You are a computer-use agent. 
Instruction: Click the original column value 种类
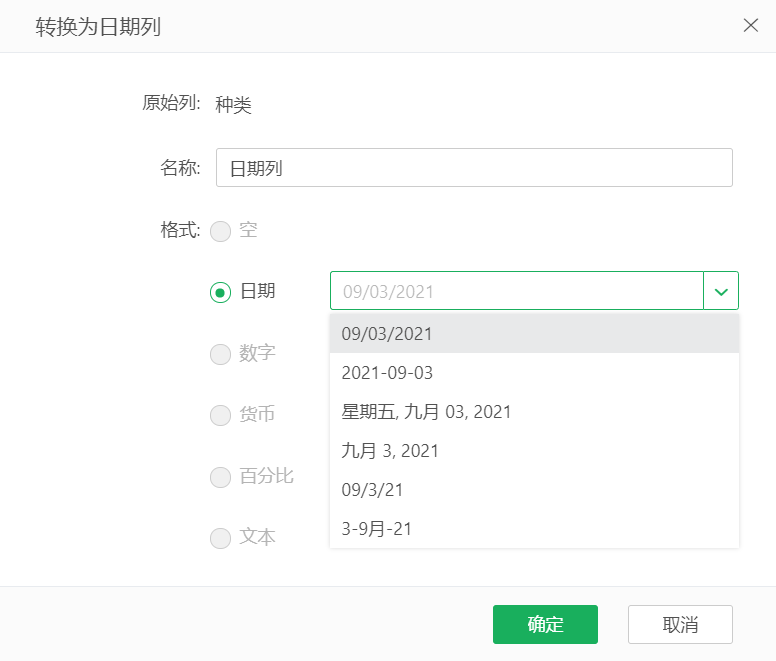pyautogui.click(x=233, y=104)
